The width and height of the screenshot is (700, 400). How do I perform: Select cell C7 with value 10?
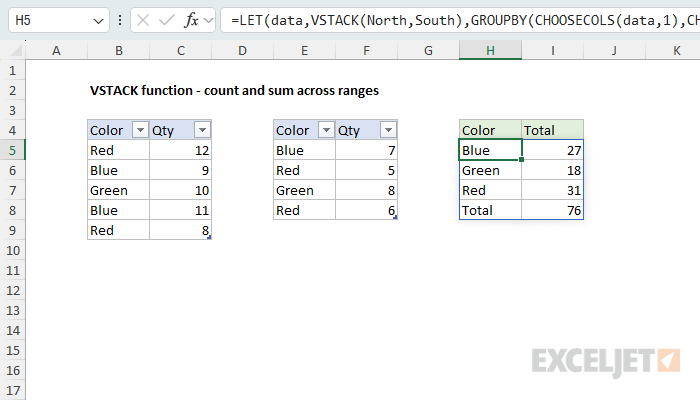pyautogui.click(x=180, y=191)
